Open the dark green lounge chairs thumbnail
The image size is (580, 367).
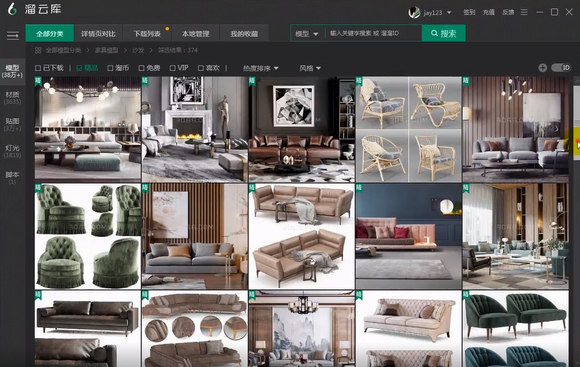tap(516, 329)
